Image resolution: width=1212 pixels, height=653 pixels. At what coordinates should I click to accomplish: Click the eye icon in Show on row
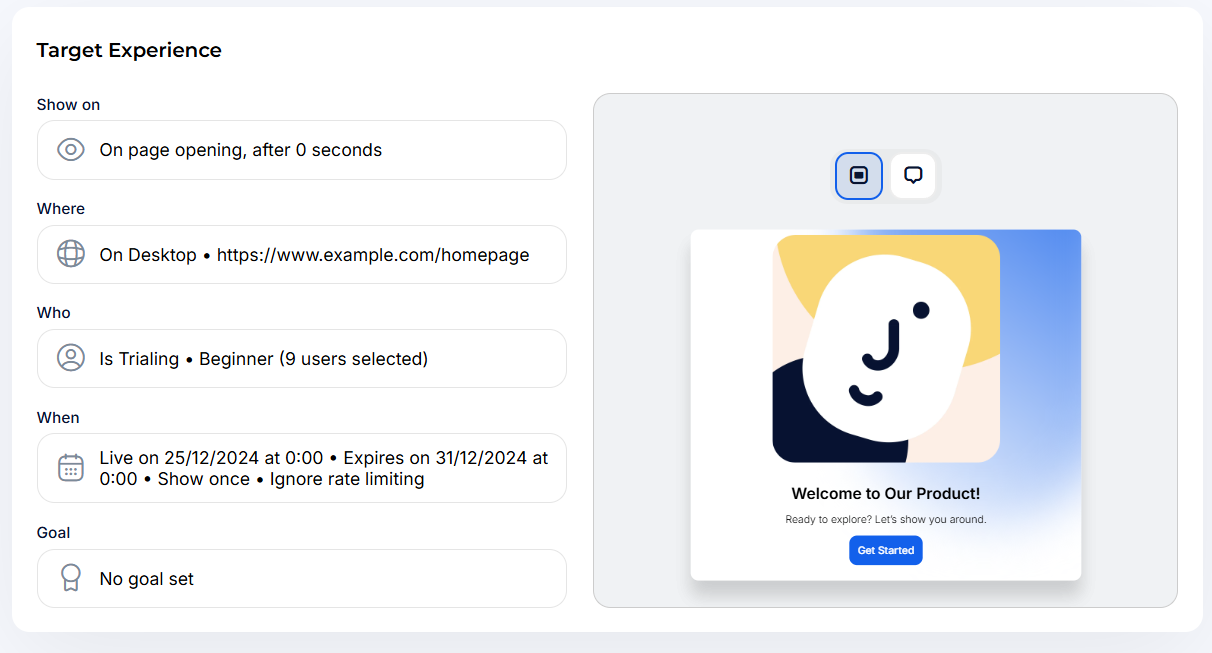(70, 150)
